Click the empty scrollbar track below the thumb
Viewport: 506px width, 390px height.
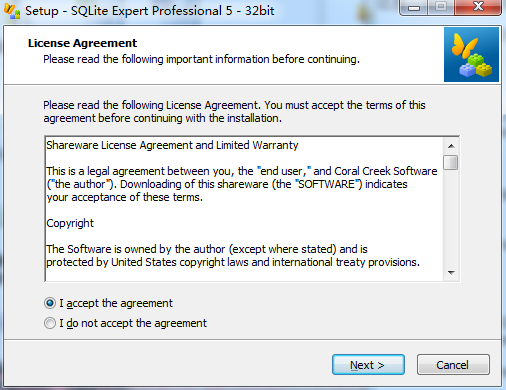tap(451, 218)
